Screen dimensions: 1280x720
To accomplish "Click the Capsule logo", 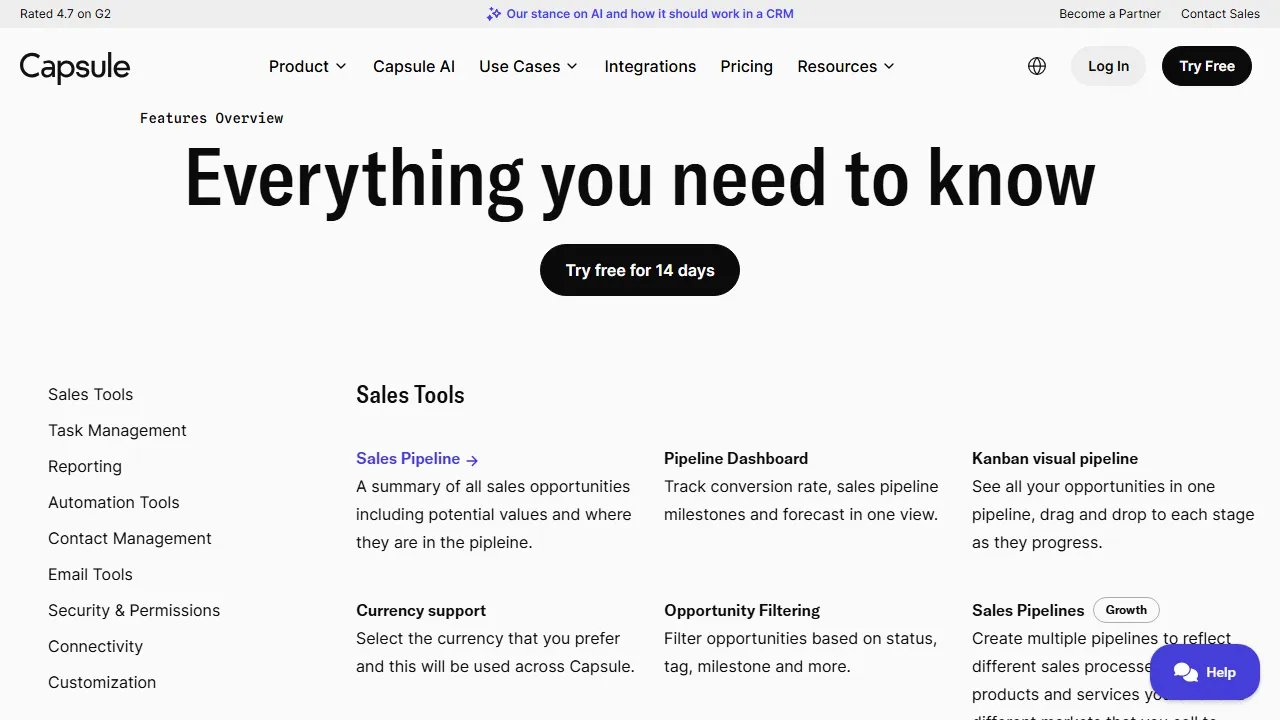I will coord(75,67).
